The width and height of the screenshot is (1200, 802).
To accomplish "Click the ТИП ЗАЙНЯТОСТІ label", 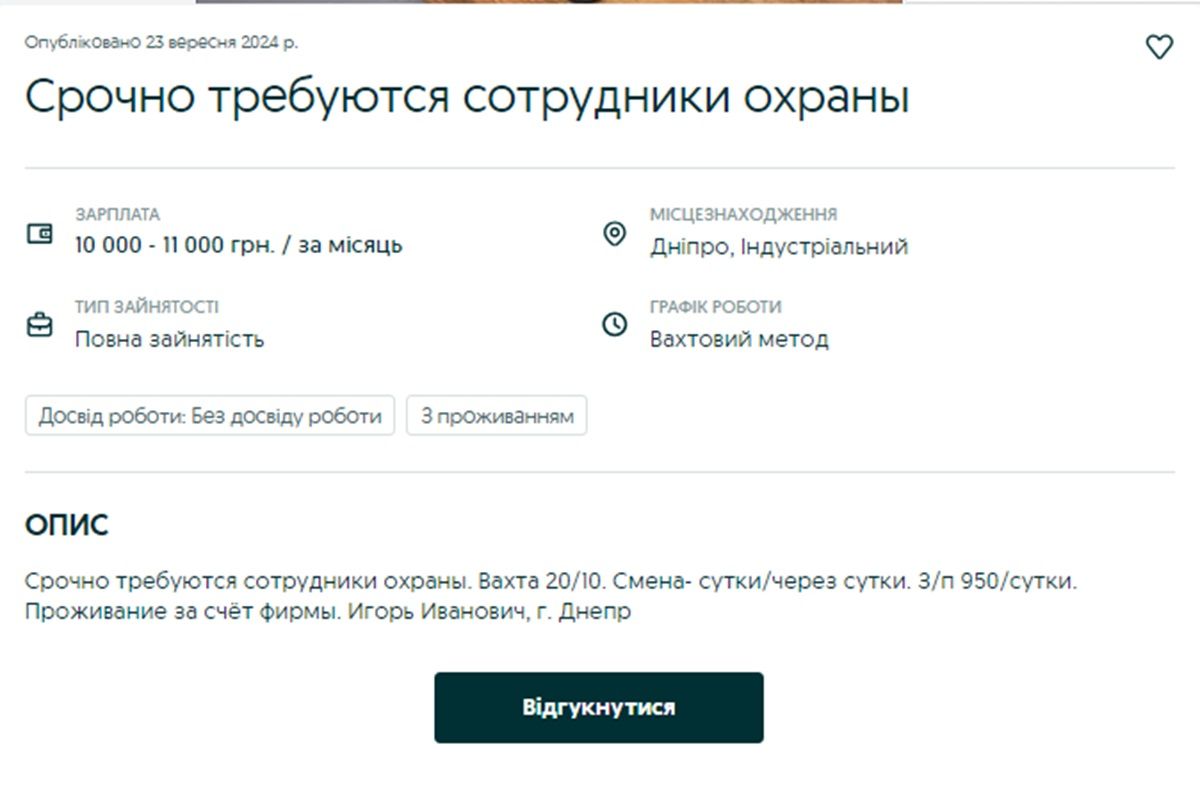I will click(146, 307).
